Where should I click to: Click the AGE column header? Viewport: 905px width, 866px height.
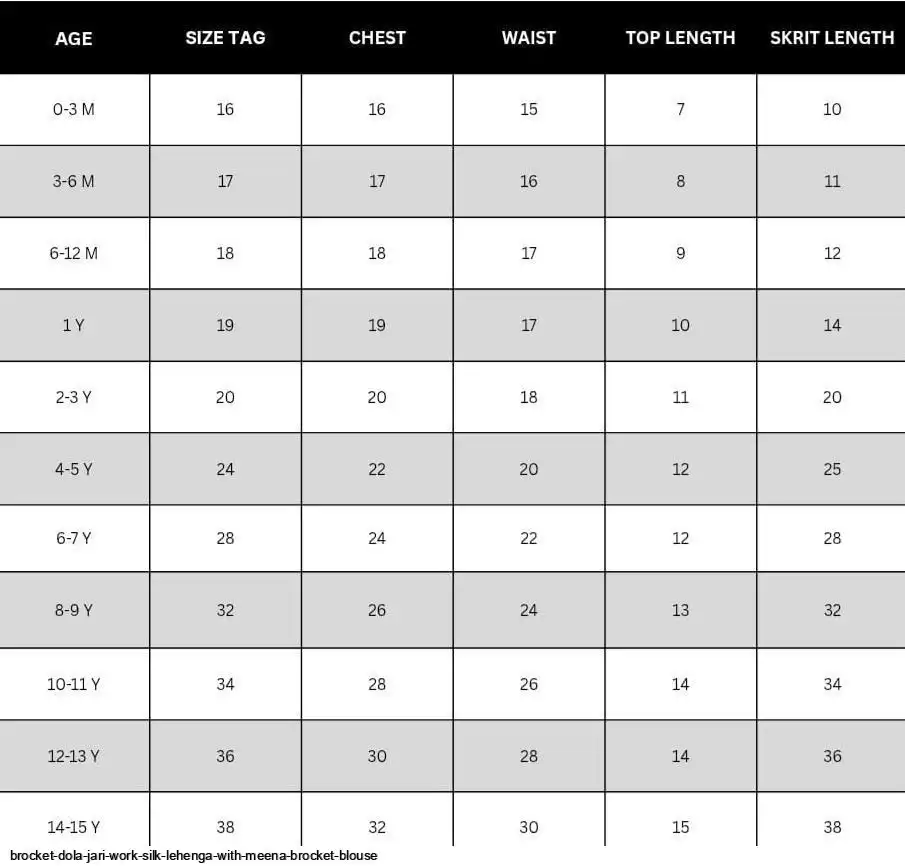pos(74,38)
